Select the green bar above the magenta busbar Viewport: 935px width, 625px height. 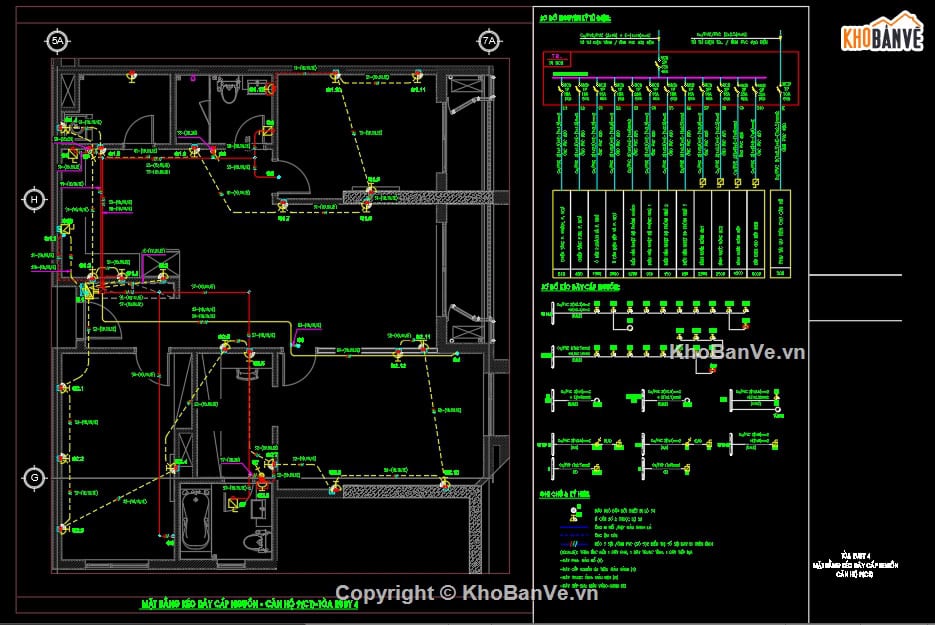[570, 74]
